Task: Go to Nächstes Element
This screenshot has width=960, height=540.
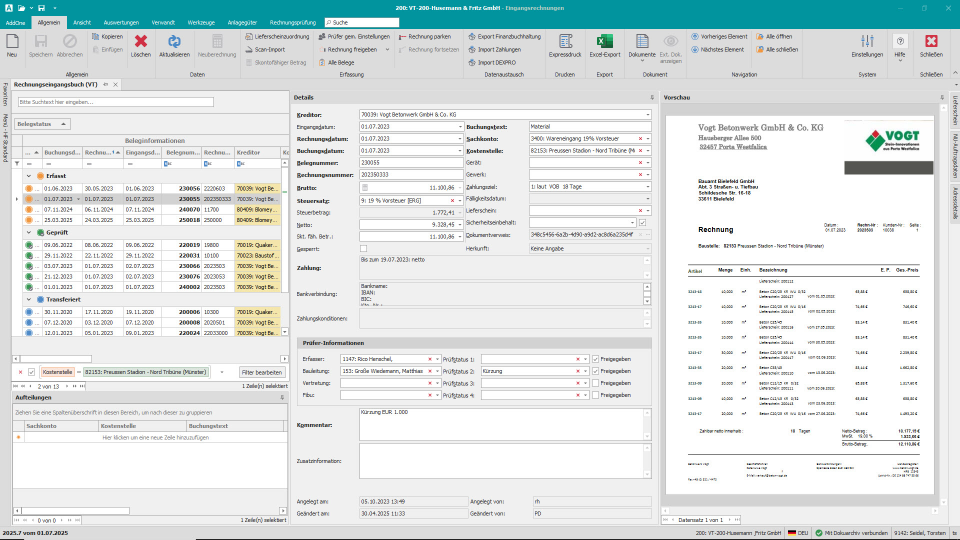Action: 719,48
